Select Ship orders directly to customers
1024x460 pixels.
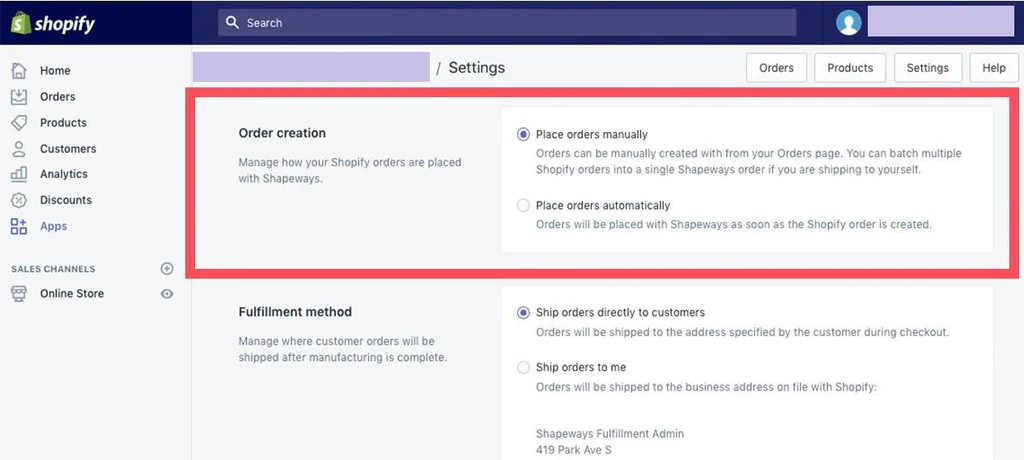523,312
